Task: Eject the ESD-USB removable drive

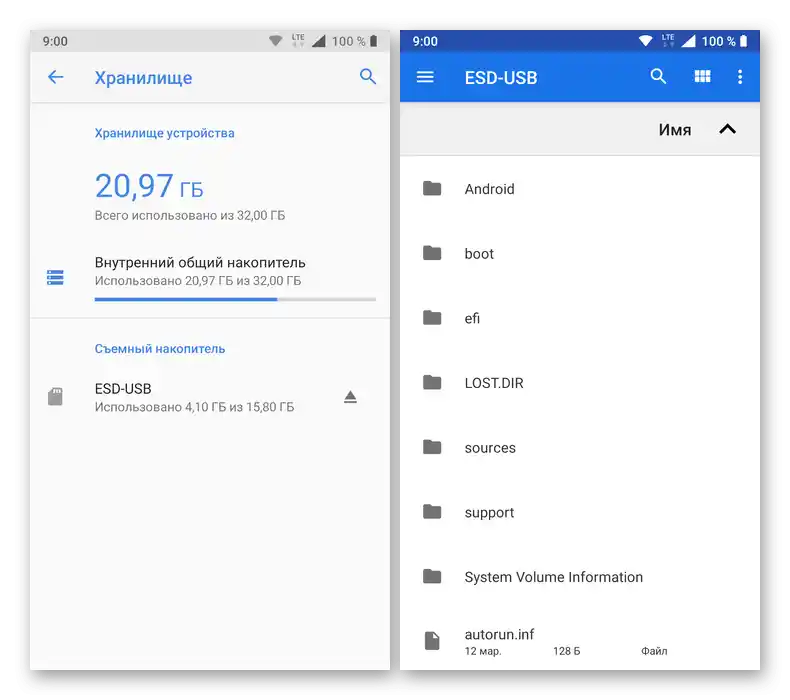Action: point(350,397)
